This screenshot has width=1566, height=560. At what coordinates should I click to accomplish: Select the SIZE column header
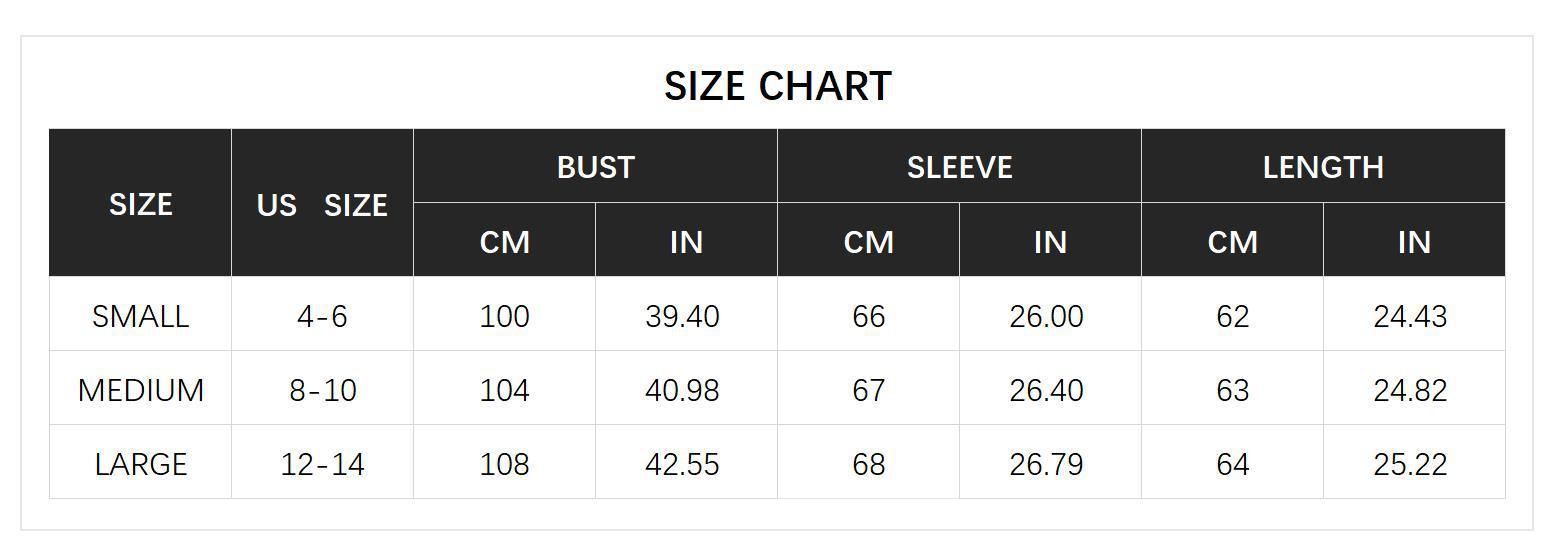coord(140,204)
